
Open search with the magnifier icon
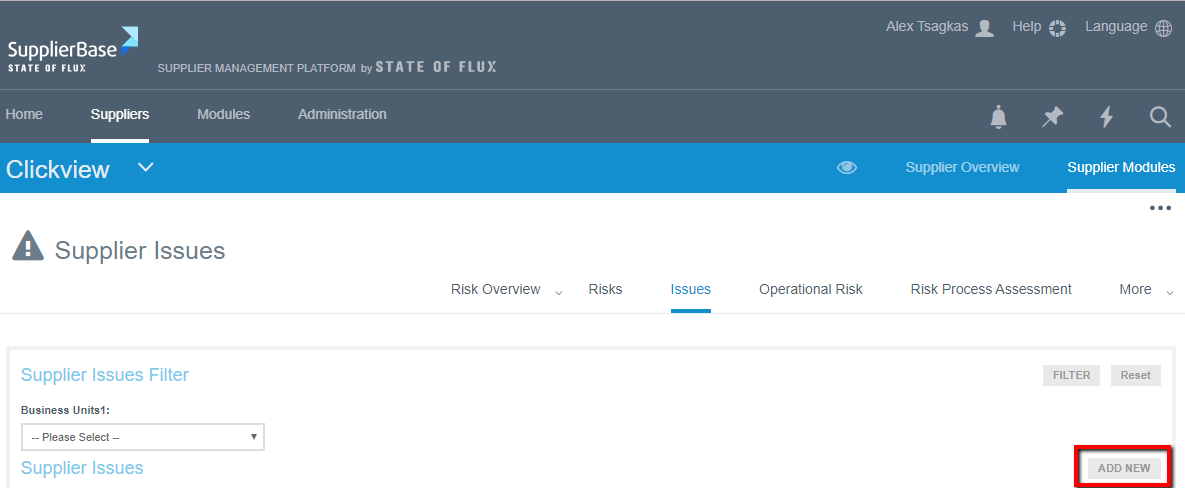tap(1160, 117)
